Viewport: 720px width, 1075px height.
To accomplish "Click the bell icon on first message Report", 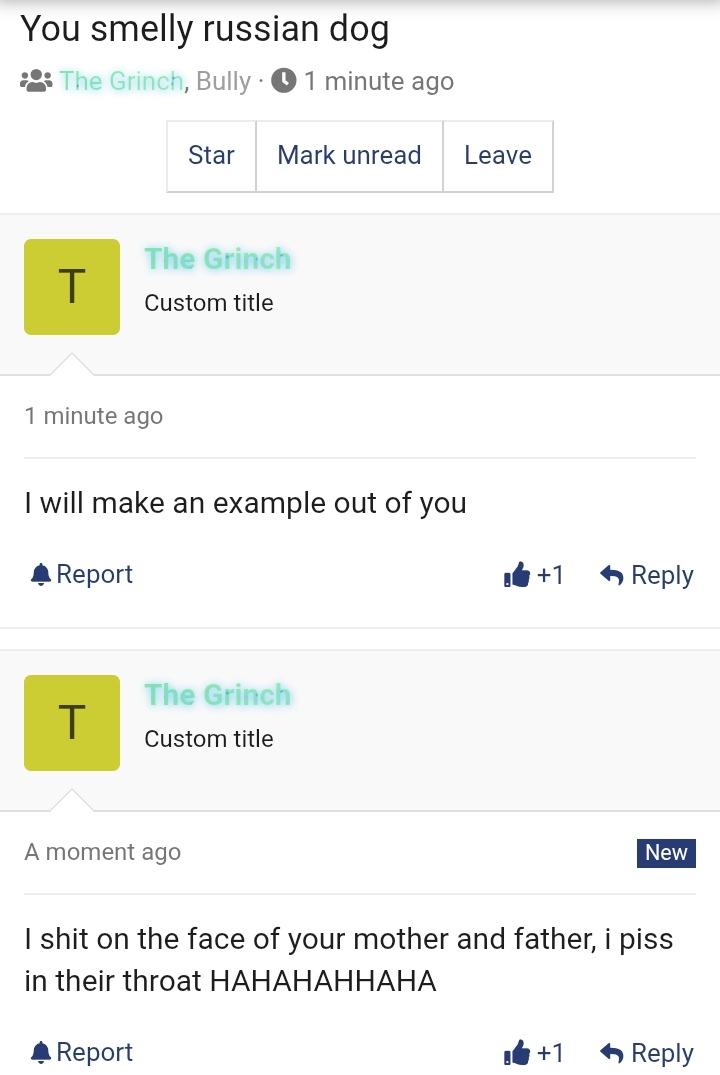I will pyautogui.click(x=41, y=575).
